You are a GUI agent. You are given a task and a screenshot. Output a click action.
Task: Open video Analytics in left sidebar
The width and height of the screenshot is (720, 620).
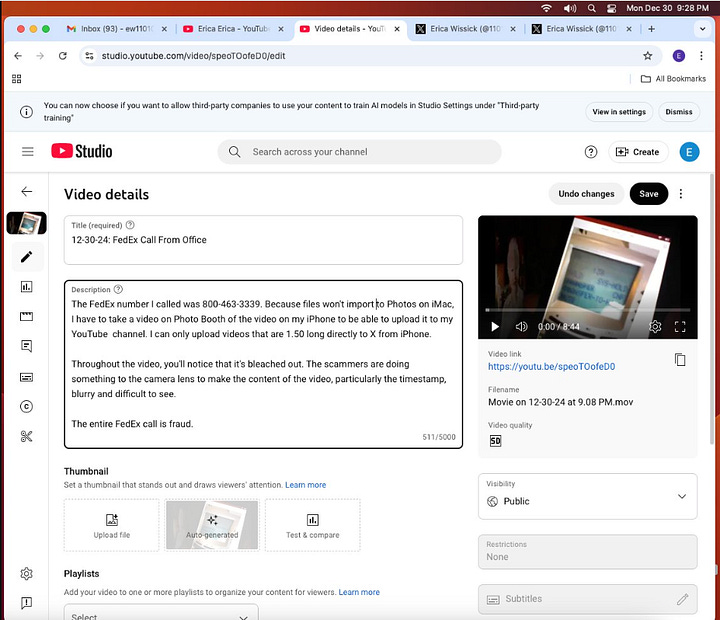pos(27,287)
